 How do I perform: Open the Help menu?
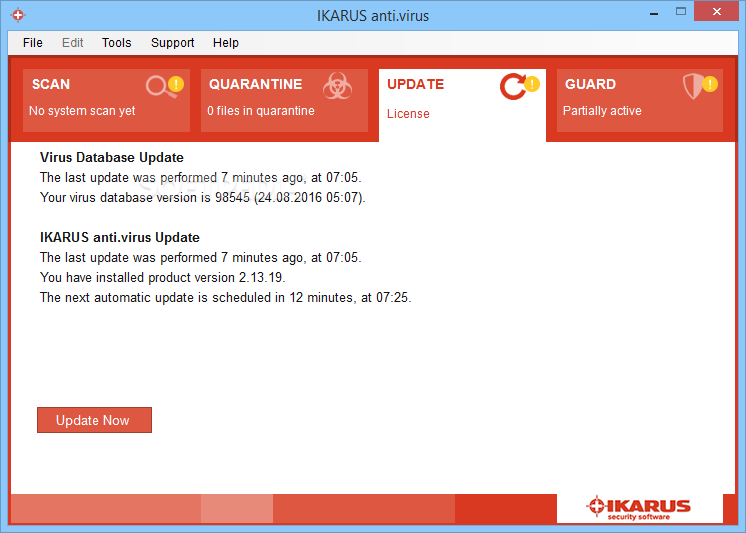(226, 43)
